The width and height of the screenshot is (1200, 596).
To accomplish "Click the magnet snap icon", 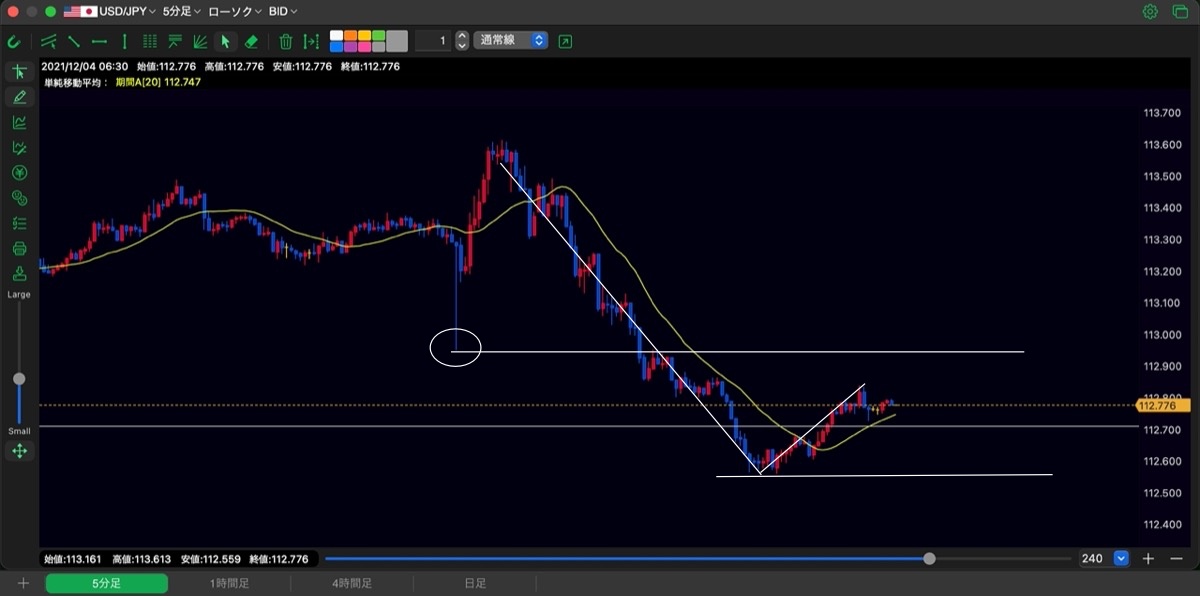I will click(14, 41).
